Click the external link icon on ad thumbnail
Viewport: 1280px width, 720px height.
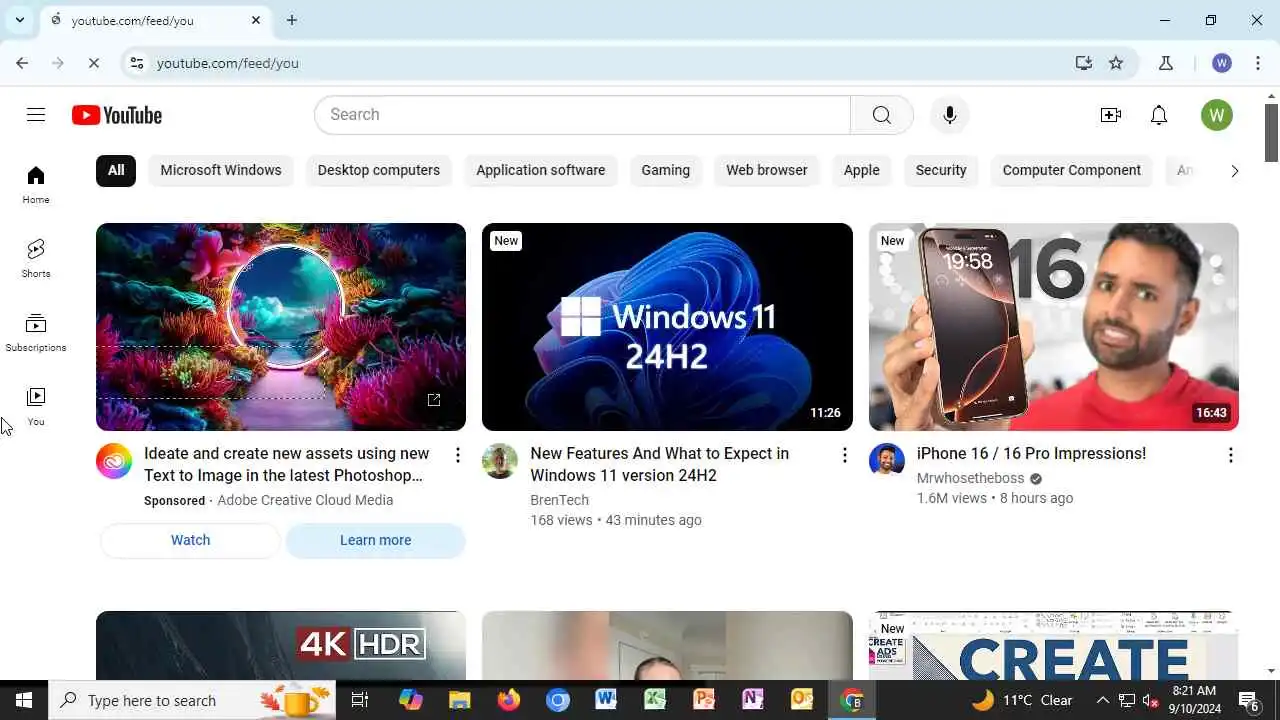[x=434, y=400]
